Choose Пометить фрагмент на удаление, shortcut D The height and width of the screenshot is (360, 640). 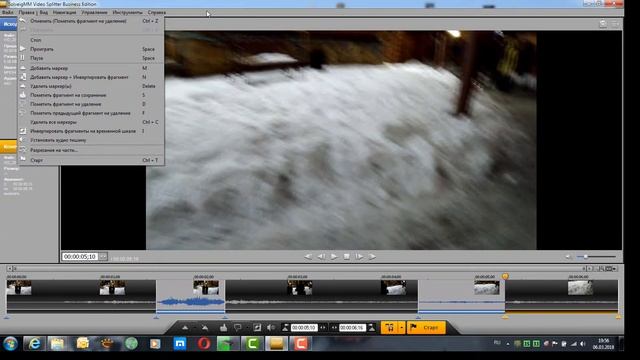(x=91, y=104)
